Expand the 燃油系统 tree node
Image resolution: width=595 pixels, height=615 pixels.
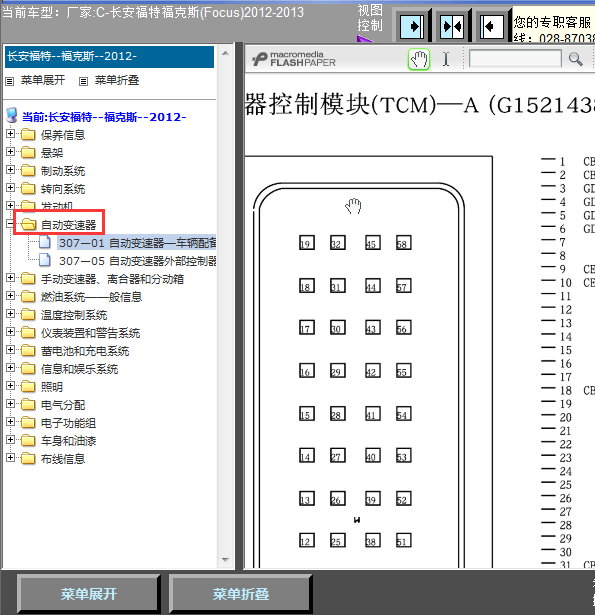coord(10,296)
